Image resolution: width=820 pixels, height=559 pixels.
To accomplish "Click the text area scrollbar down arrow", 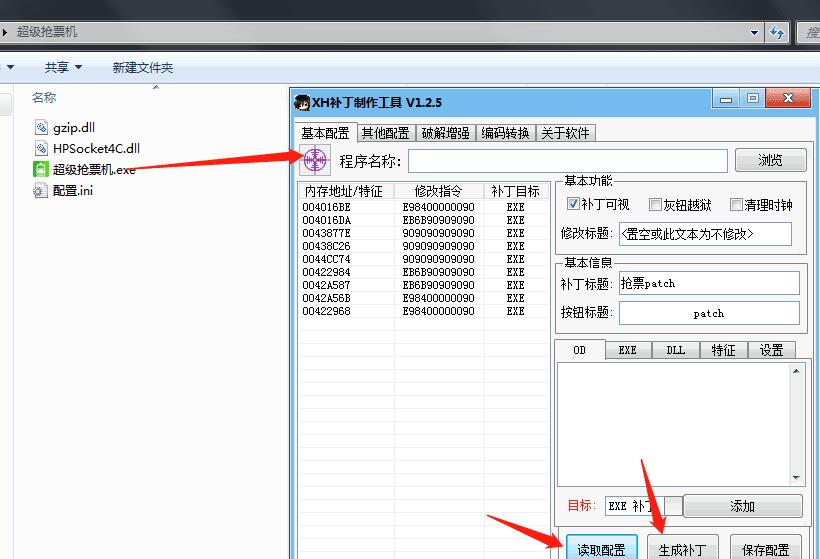I will click(x=796, y=478).
